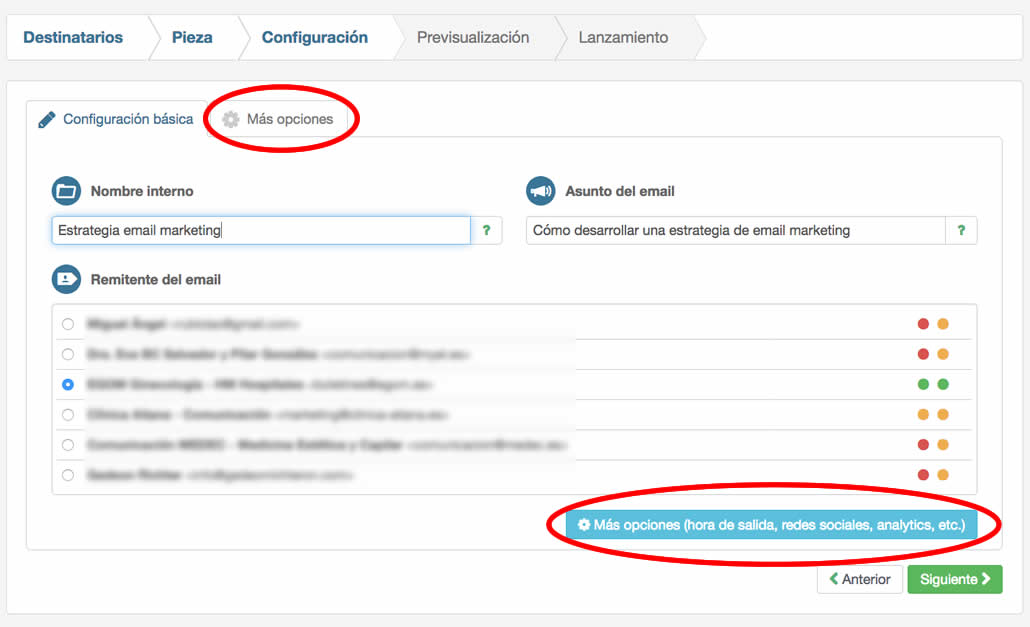Click the contact icon beside Remitente del email
This screenshot has width=1030, height=627.
(x=66, y=279)
